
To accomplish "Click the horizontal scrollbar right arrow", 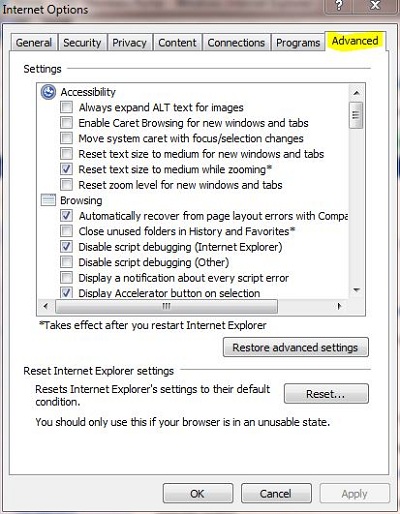I will (x=339, y=306).
